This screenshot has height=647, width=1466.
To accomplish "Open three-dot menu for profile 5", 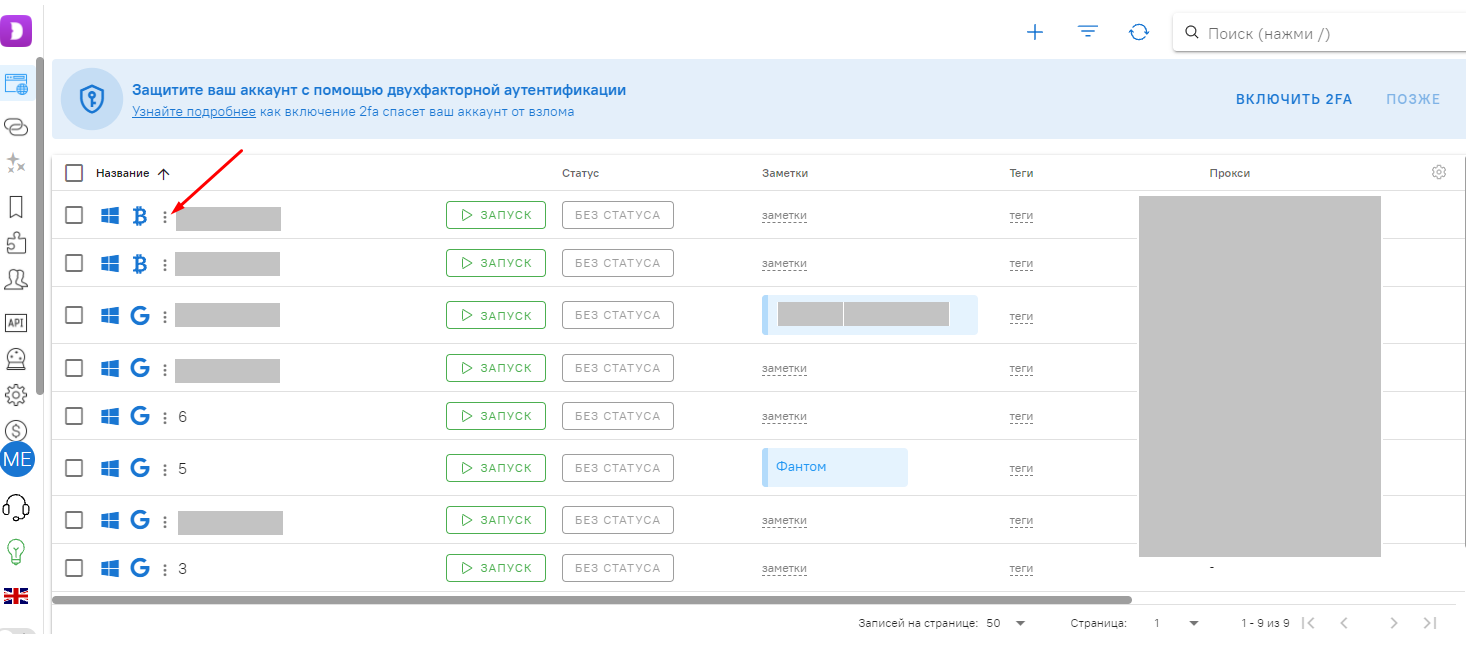I will [165, 469].
